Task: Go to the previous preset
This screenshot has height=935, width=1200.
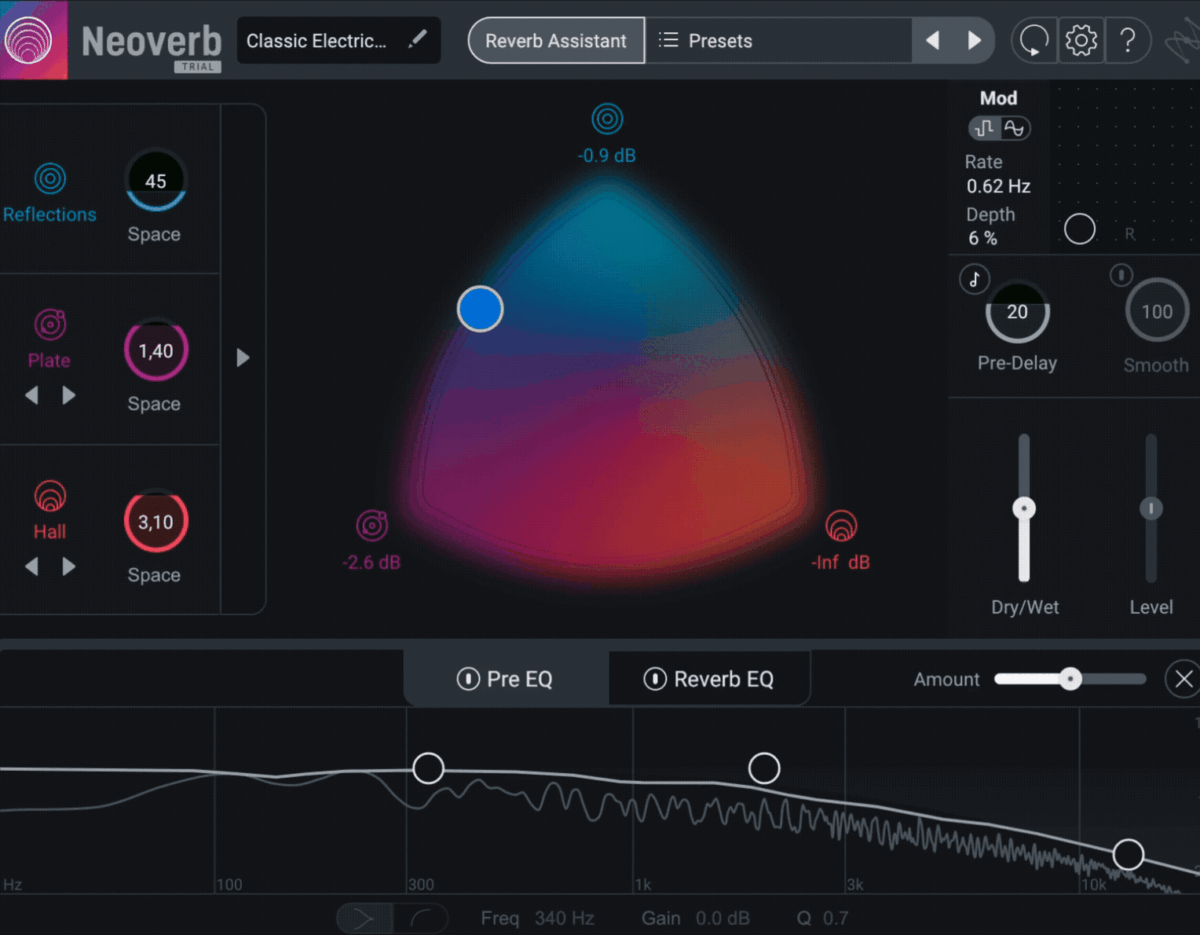Action: coord(932,41)
